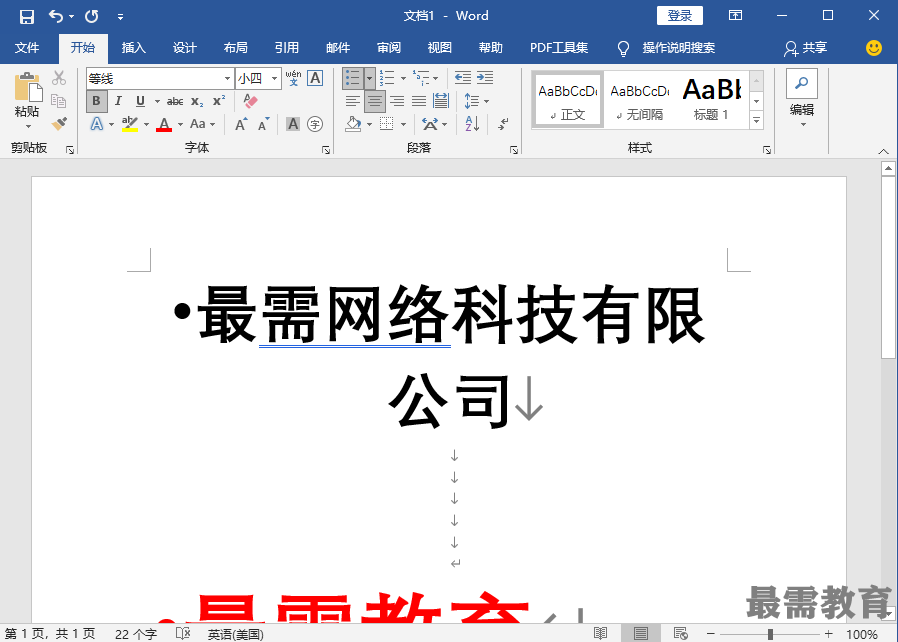This screenshot has height=642, width=898.
Task: Align text right
Action: pyautogui.click(x=397, y=101)
